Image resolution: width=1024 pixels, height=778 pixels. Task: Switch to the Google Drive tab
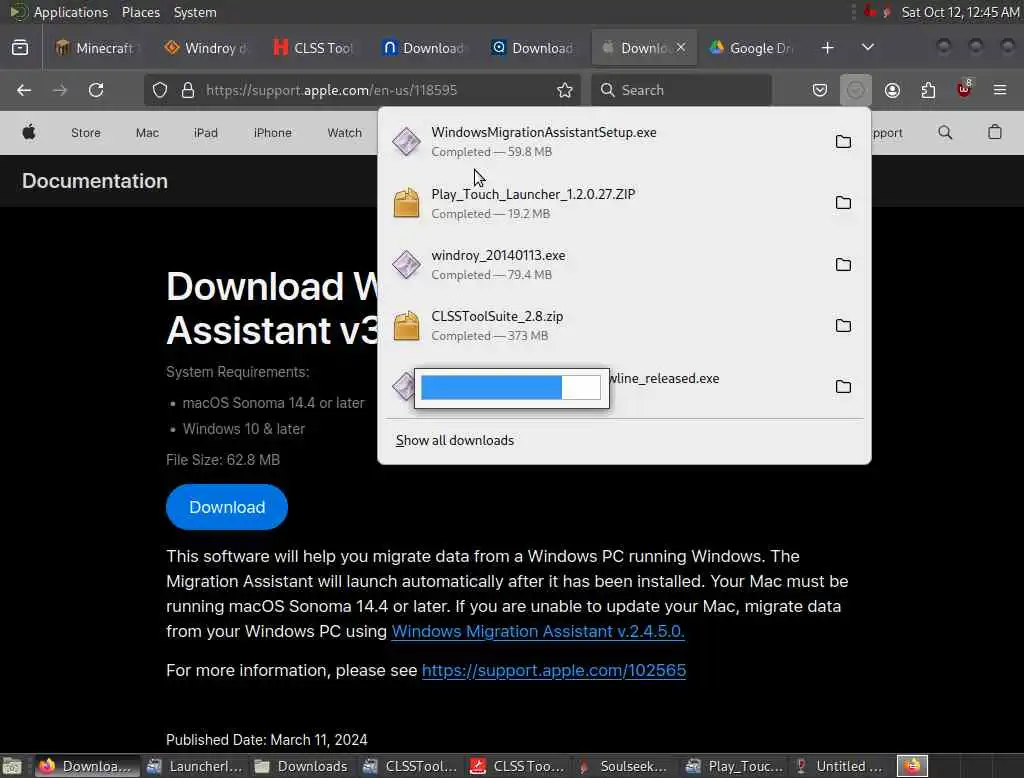(x=751, y=48)
